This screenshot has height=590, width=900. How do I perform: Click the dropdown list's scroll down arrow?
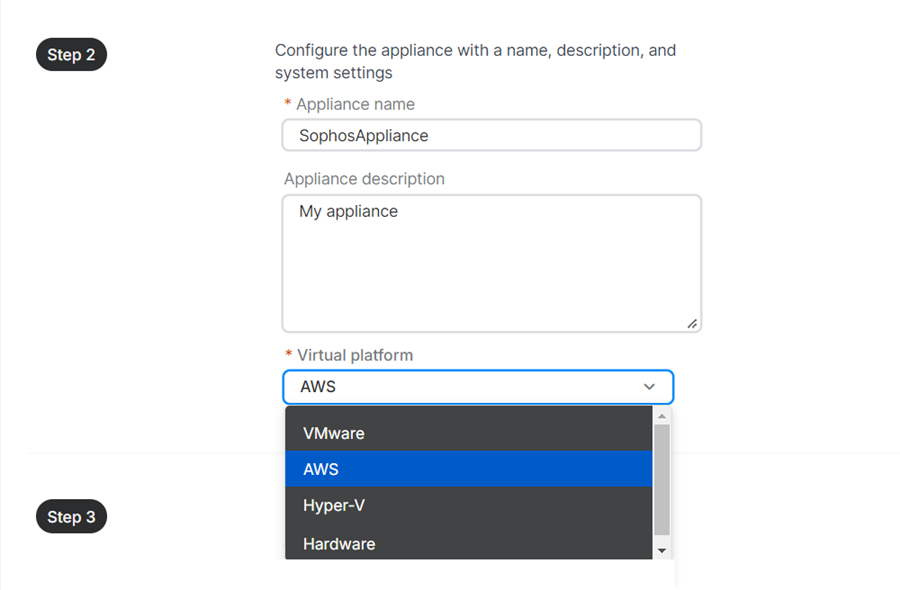tap(661, 550)
